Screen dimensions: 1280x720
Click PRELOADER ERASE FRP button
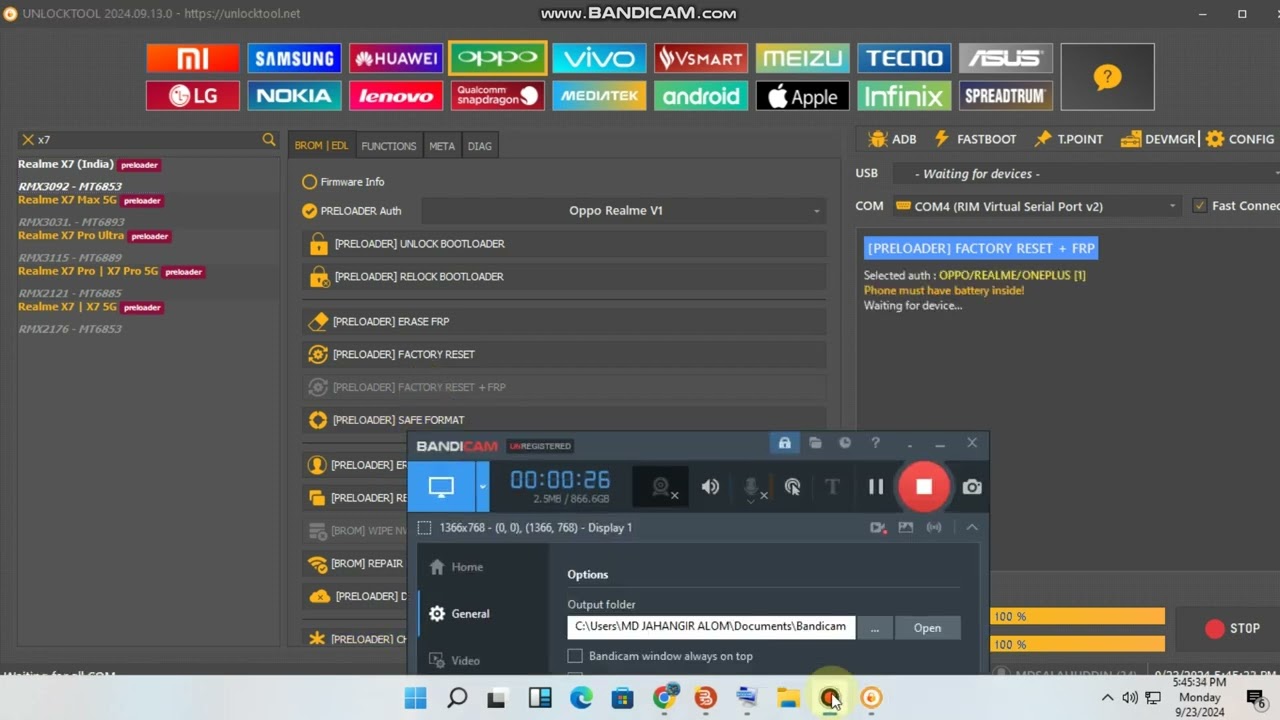[564, 322]
